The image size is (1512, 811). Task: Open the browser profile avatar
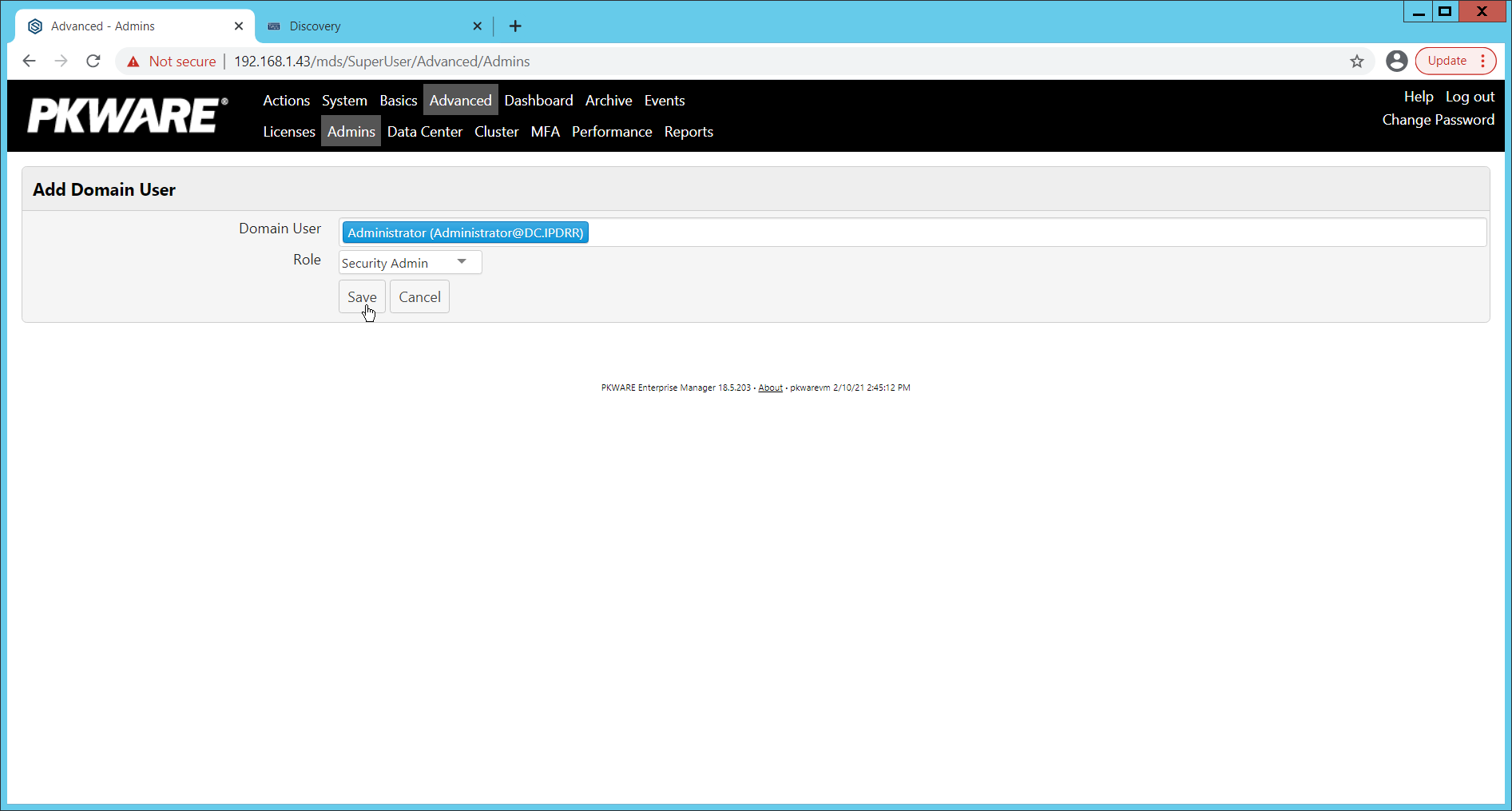click(x=1397, y=61)
